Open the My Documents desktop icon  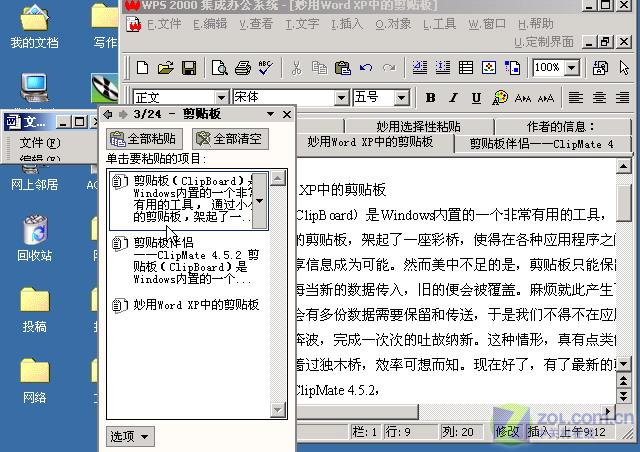pos(34,25)
